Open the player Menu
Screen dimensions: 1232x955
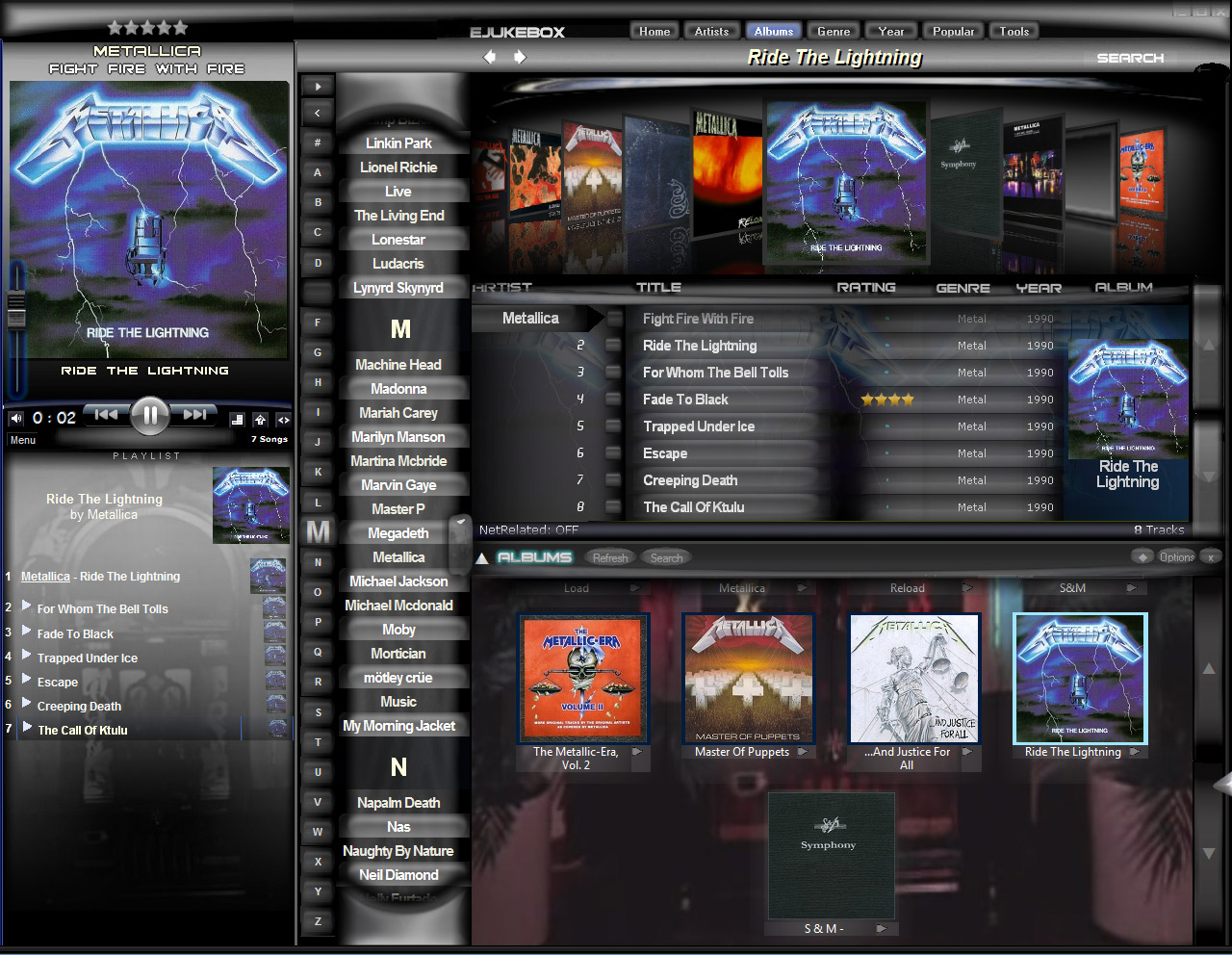23,440
